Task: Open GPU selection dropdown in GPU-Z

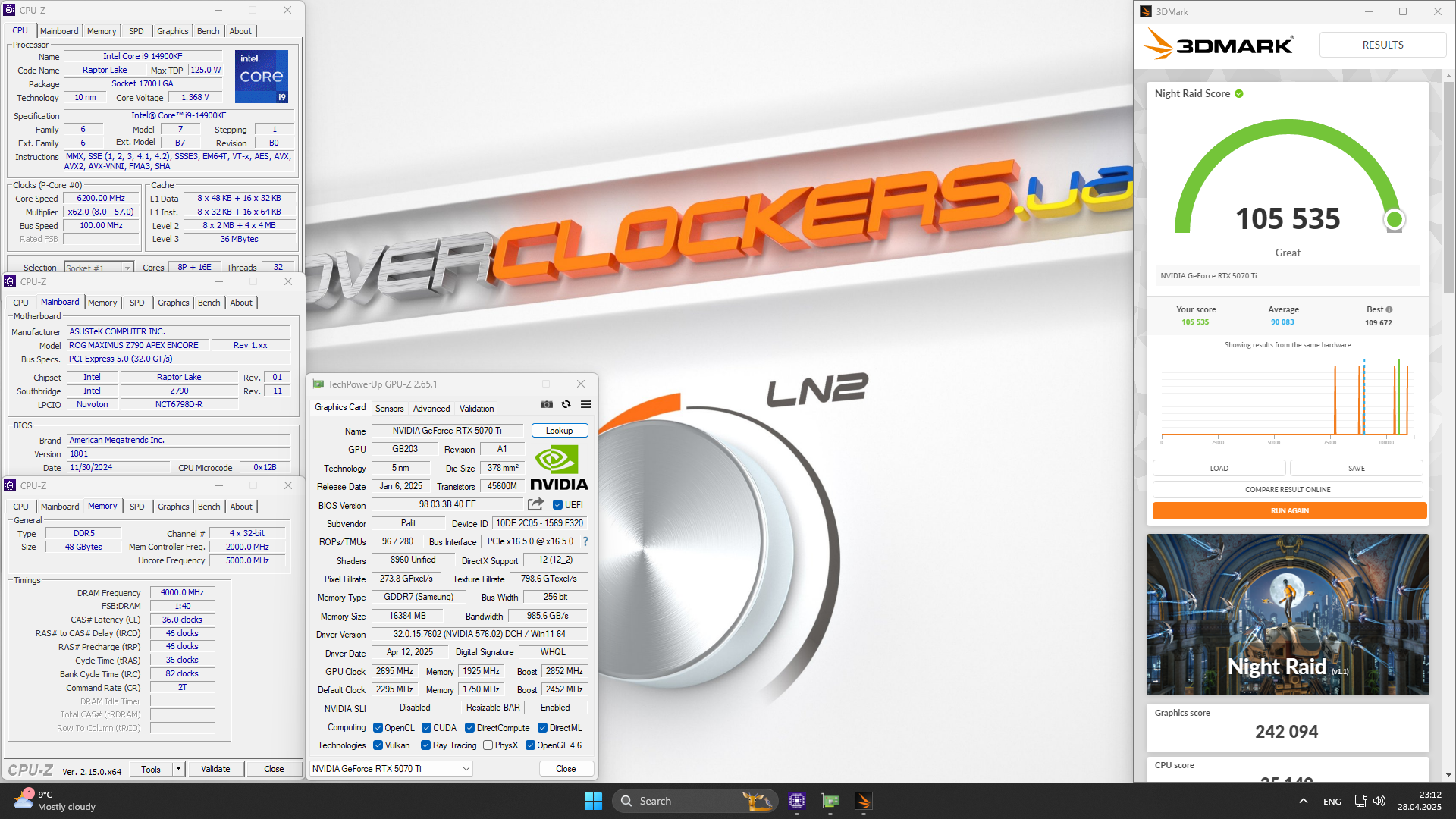Action: (391, 768)
